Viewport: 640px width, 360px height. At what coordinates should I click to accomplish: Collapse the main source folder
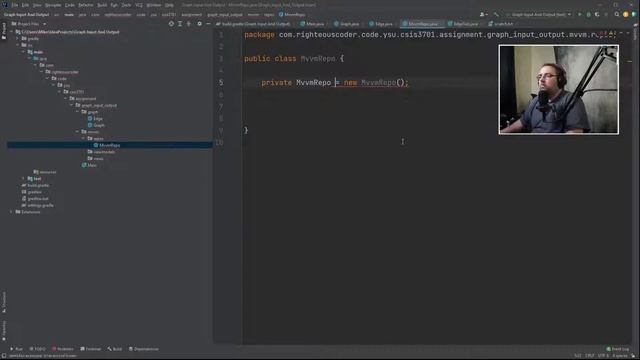(24, 52)
